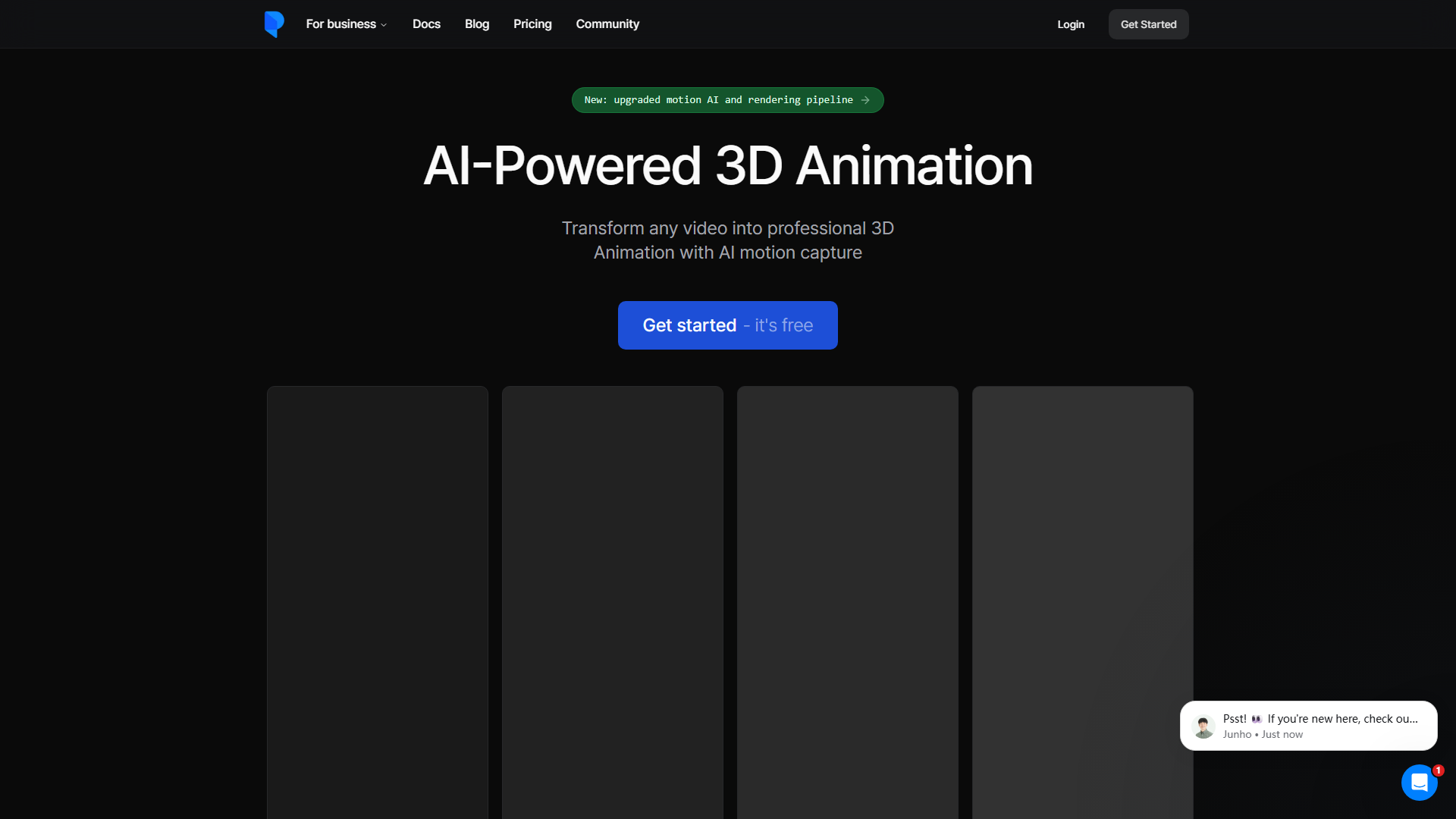Open the new motion AI announcement pill
Screen dimensions: 1456x819
717,100
